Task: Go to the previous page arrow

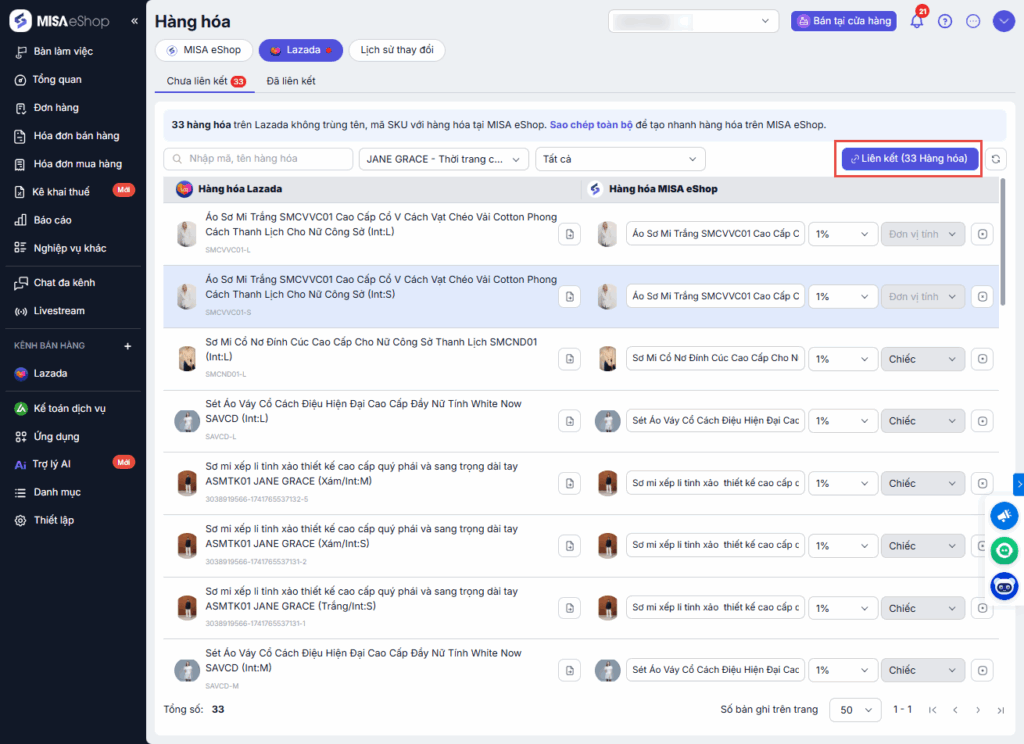Action: pos(955,710)
